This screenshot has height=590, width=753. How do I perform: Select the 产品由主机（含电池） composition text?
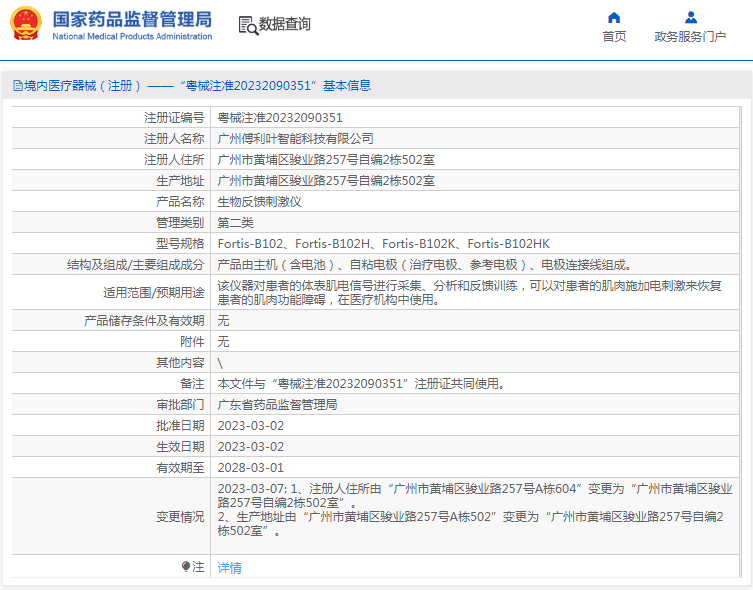pyautogui.click(x=426, y=265)
